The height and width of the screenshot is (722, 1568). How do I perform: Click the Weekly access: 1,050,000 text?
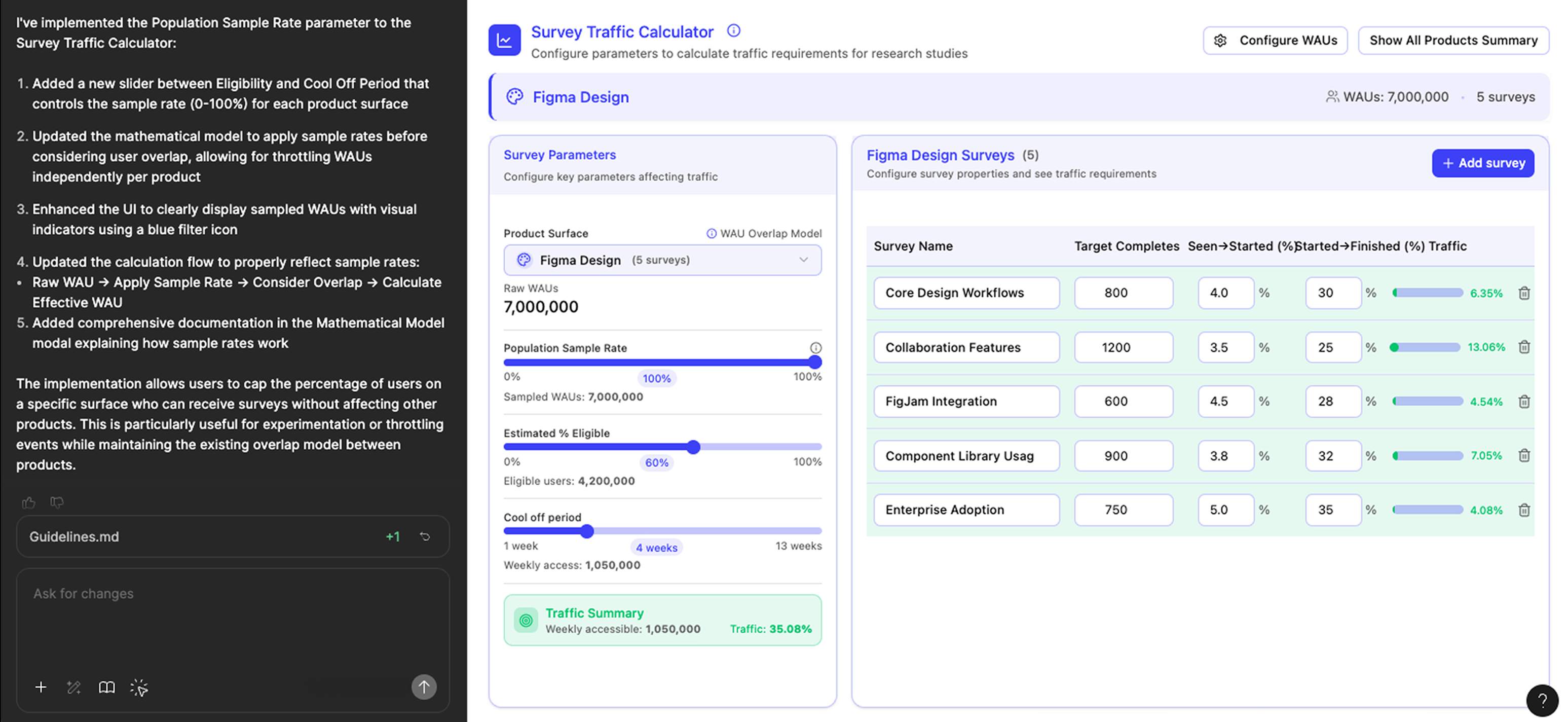click(x=572, y=565)
